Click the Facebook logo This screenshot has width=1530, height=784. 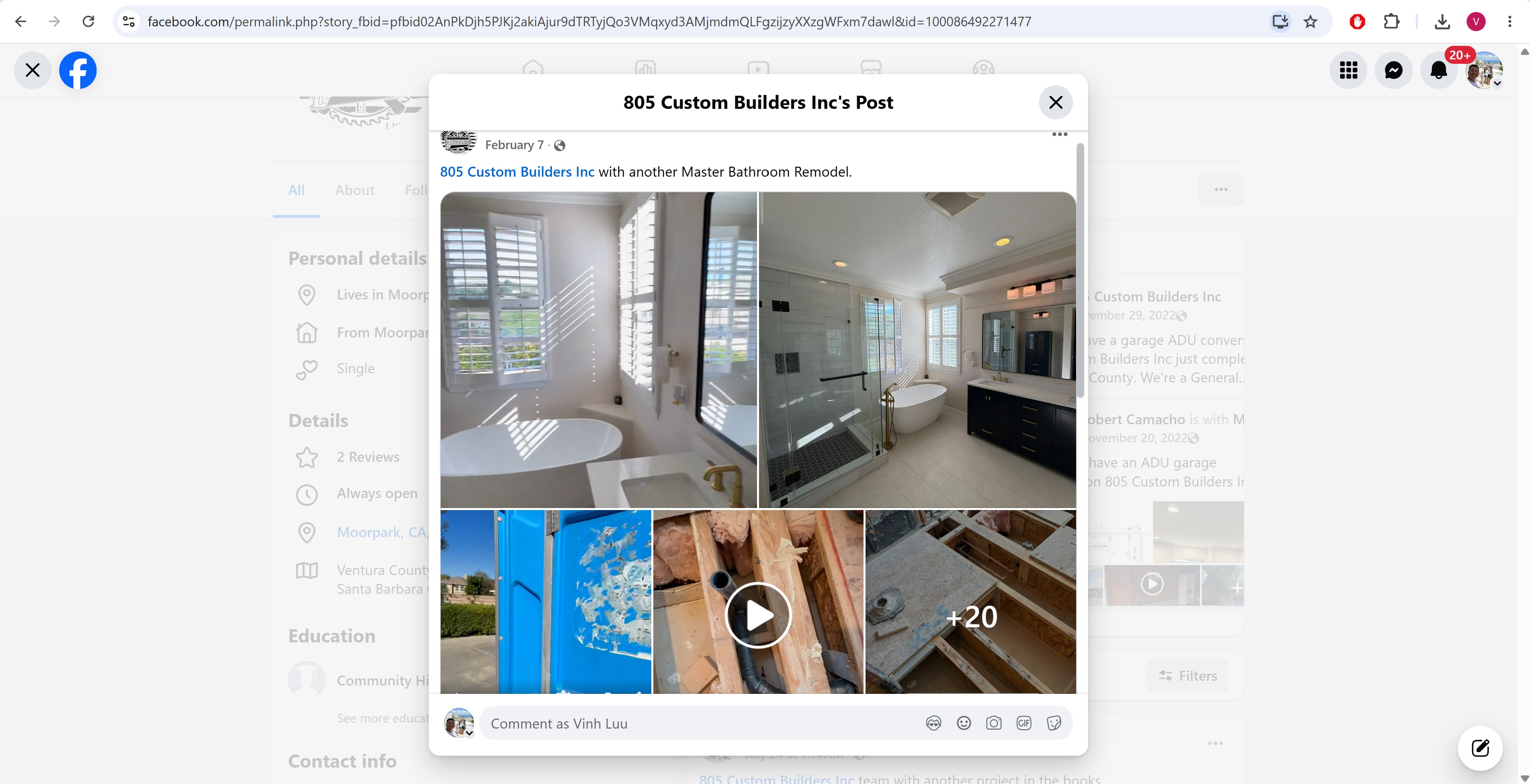[x=78, y=70]
